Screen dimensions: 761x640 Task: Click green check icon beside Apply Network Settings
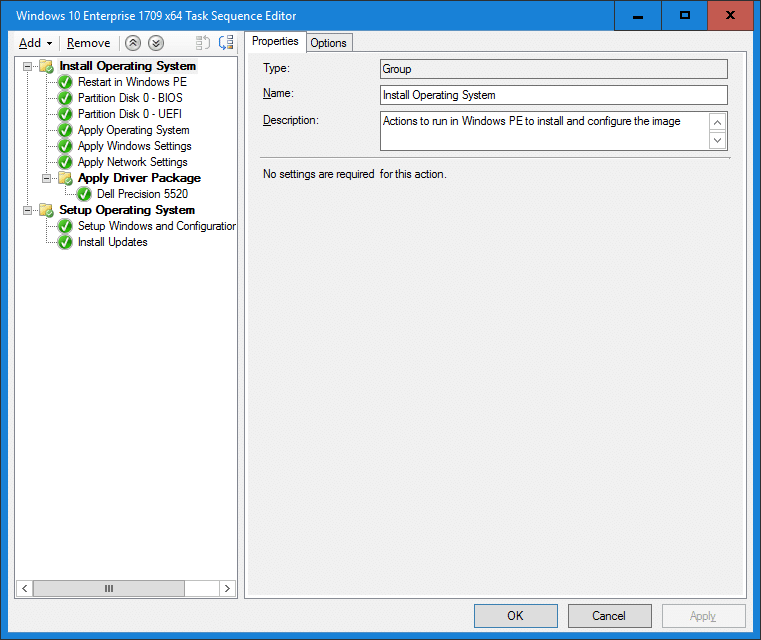click(x=65, y=162)
